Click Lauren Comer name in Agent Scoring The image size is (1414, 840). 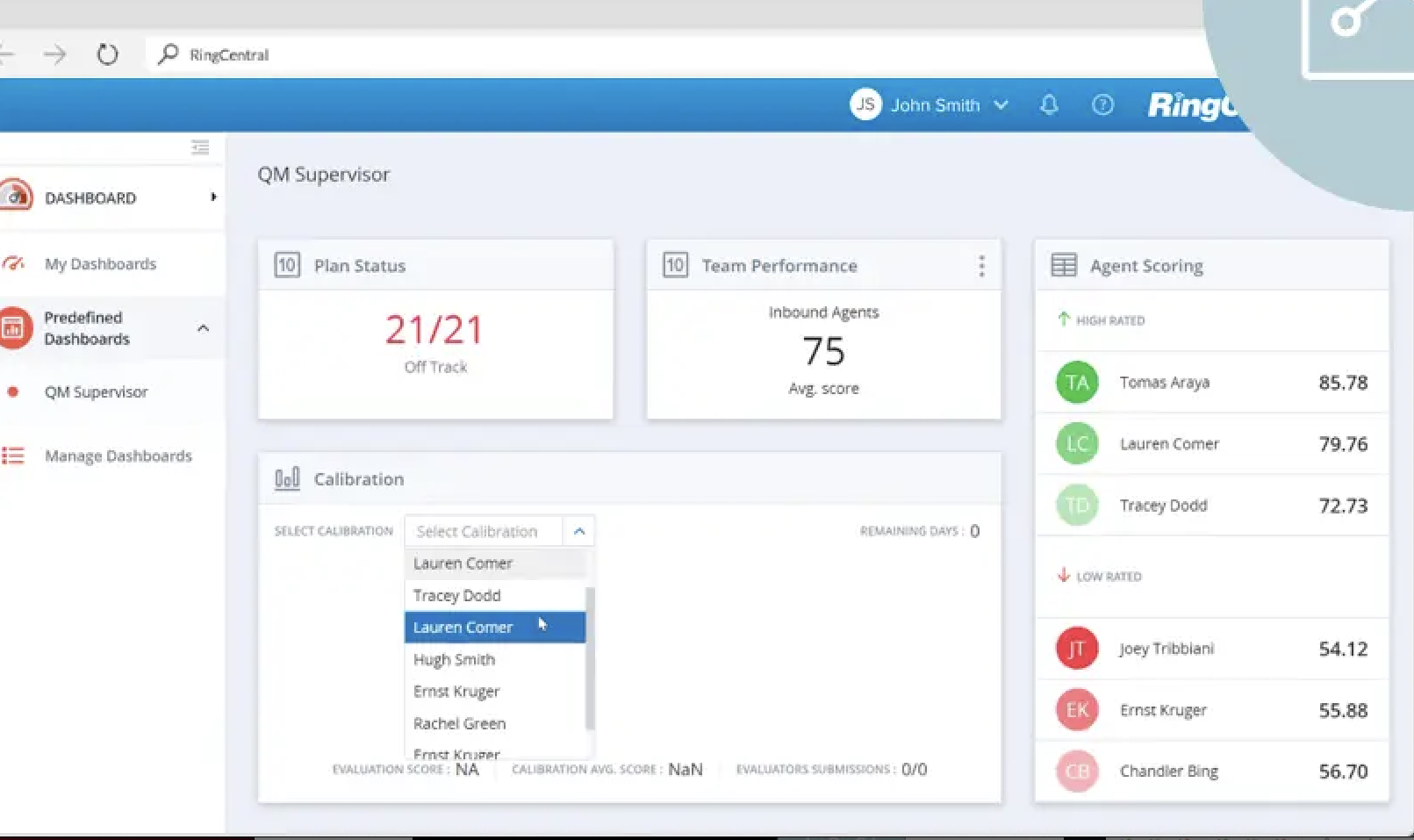pyautogui.click(x=1169, y=444)
